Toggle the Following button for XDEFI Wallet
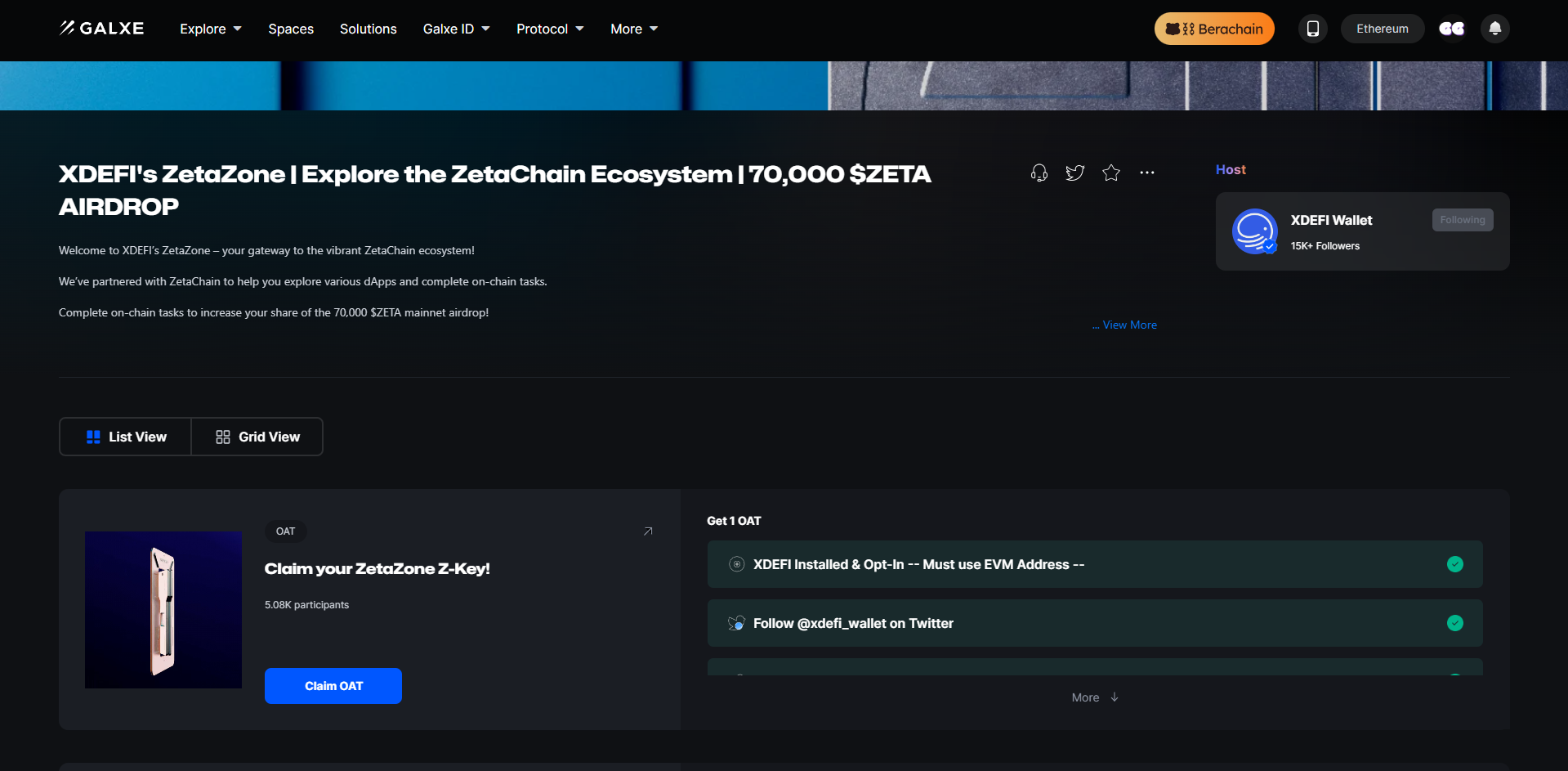 [x=1462, y=220]
